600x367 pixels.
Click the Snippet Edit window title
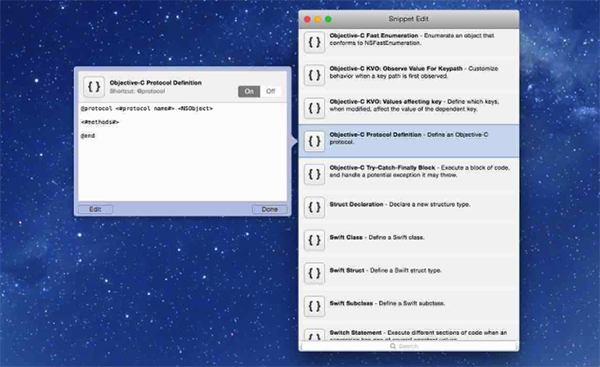pos(408,19)
